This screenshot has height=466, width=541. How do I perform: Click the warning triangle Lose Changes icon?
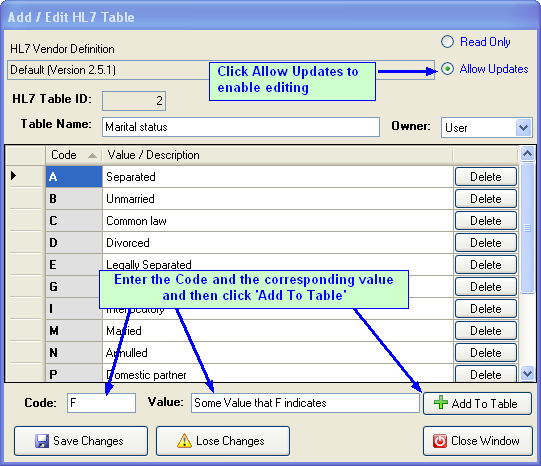[184, 441]
